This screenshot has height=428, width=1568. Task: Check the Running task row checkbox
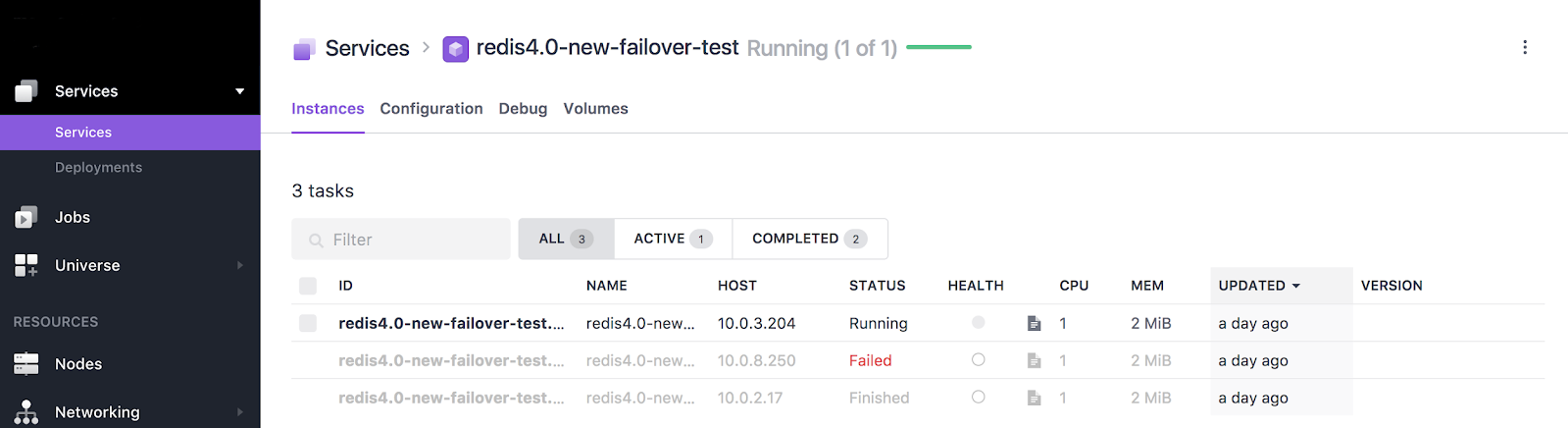(x=308, y=323)
